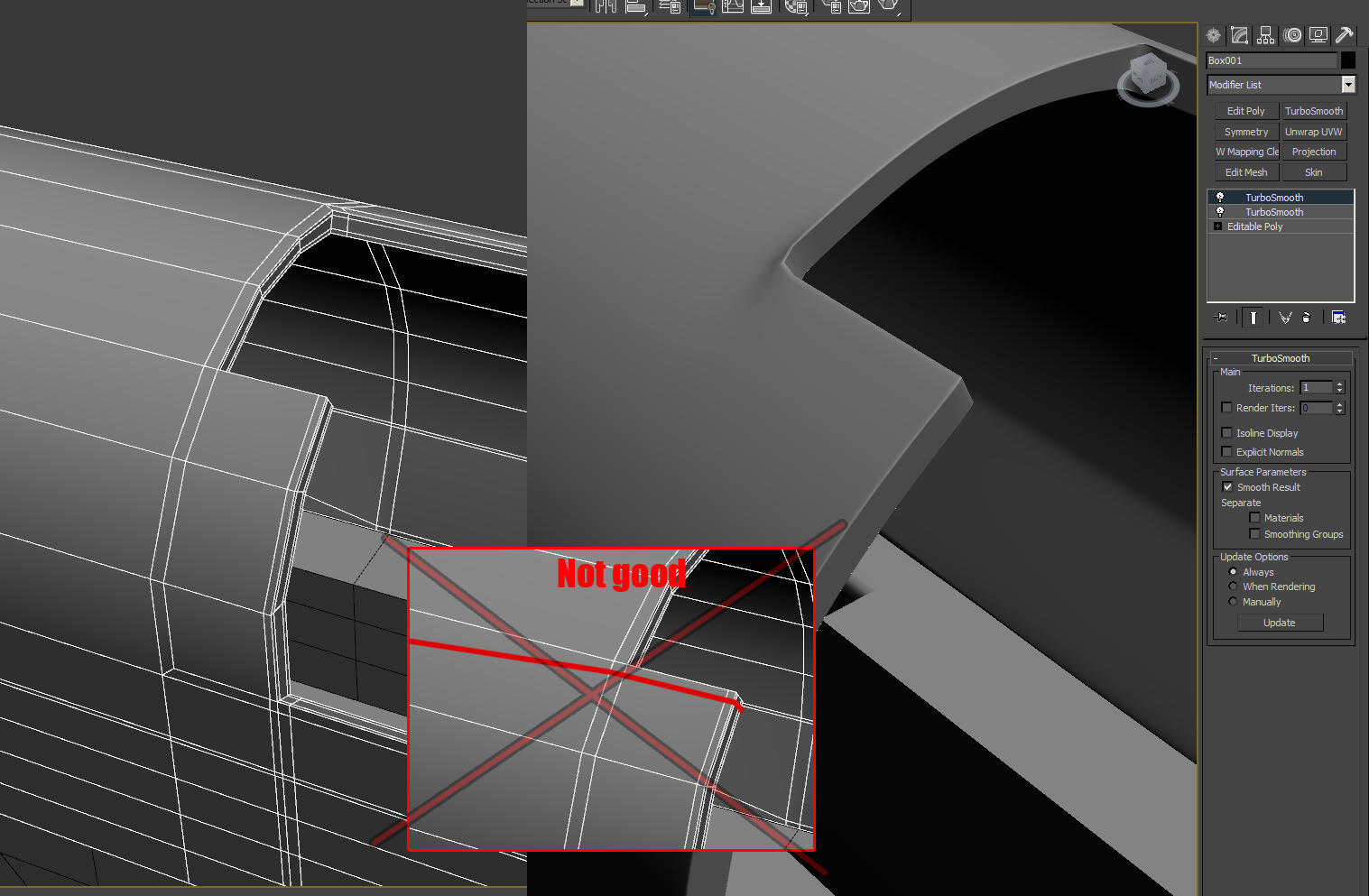Open Configure Modifier Sets icon

(1338, 318)
